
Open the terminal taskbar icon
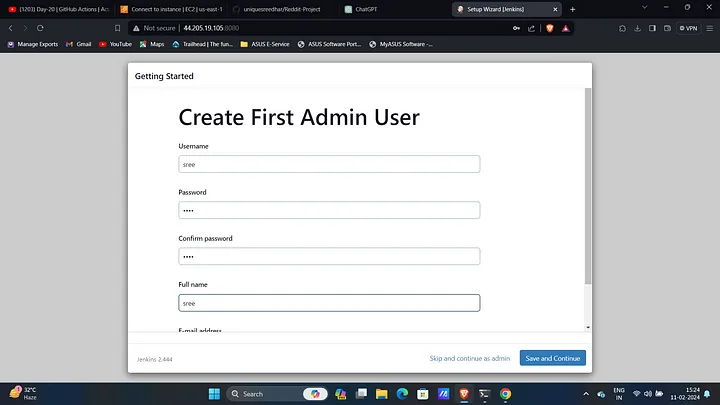484,394
